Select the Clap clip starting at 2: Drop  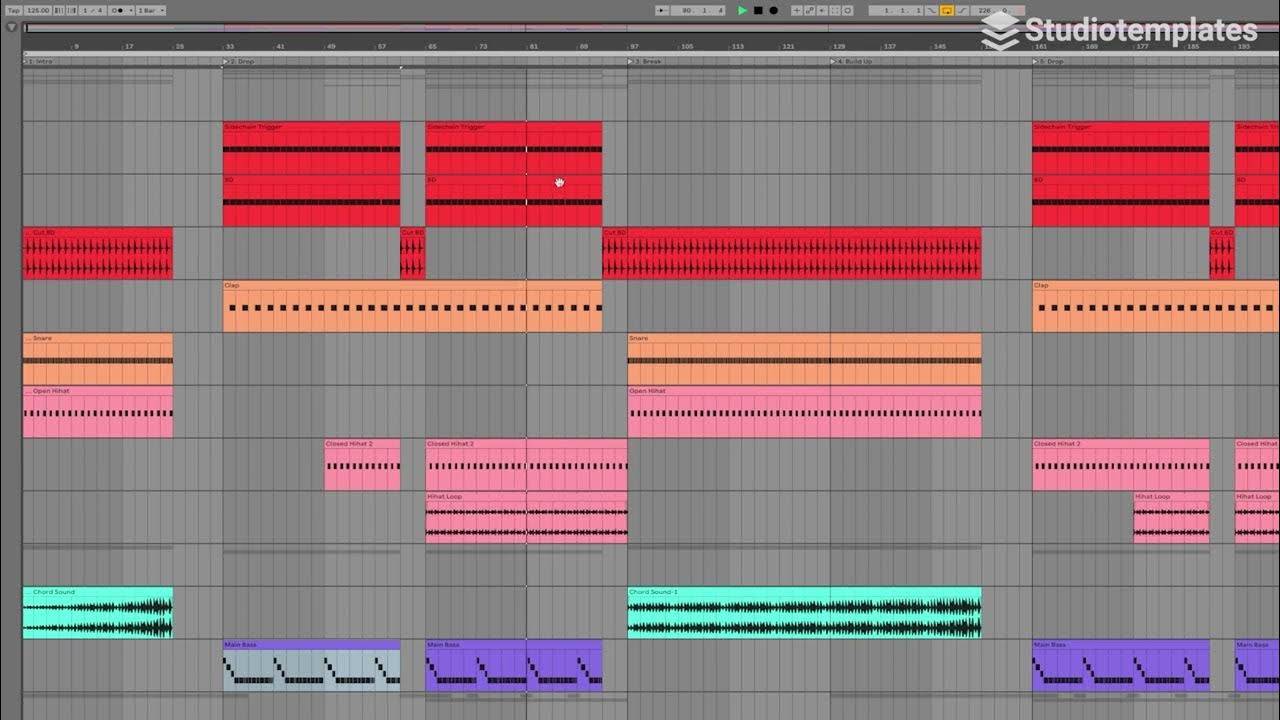coord(412,306)
